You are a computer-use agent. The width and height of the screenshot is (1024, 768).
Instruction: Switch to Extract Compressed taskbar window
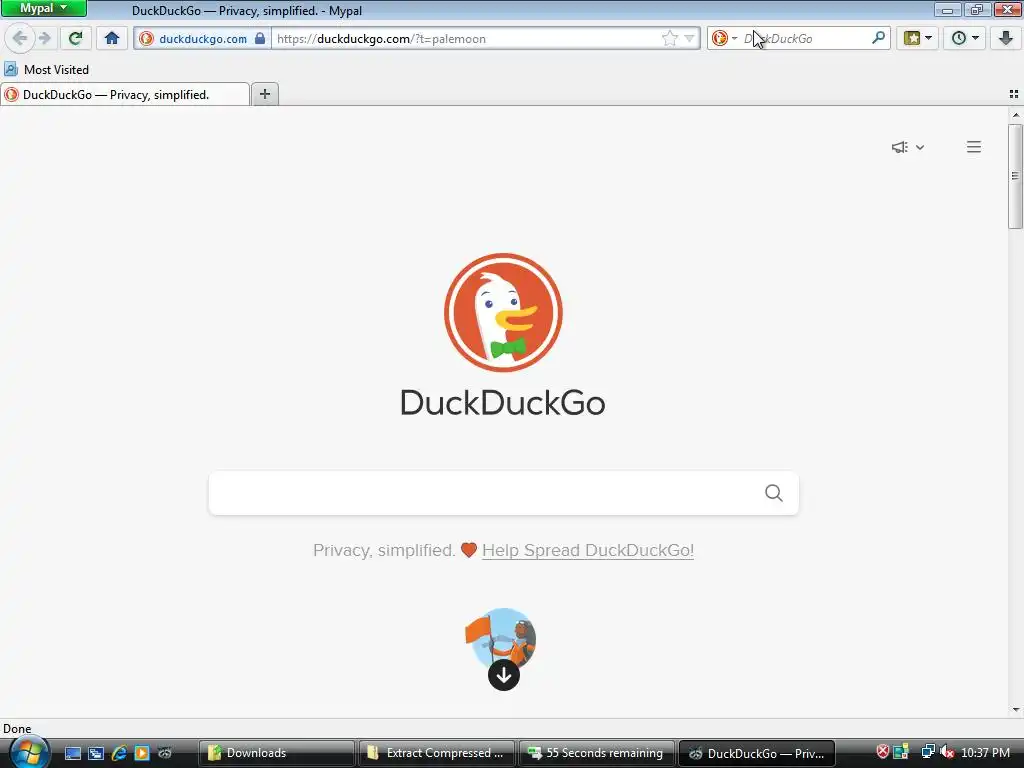(436, 753)
